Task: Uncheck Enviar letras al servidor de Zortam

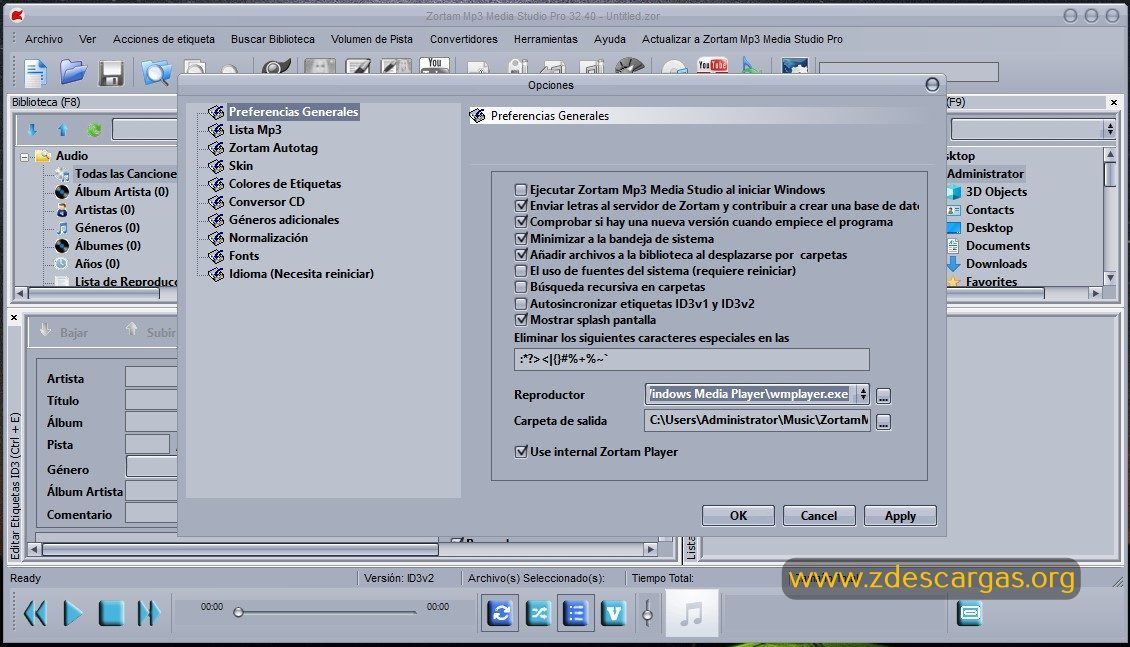Action: 520,206
